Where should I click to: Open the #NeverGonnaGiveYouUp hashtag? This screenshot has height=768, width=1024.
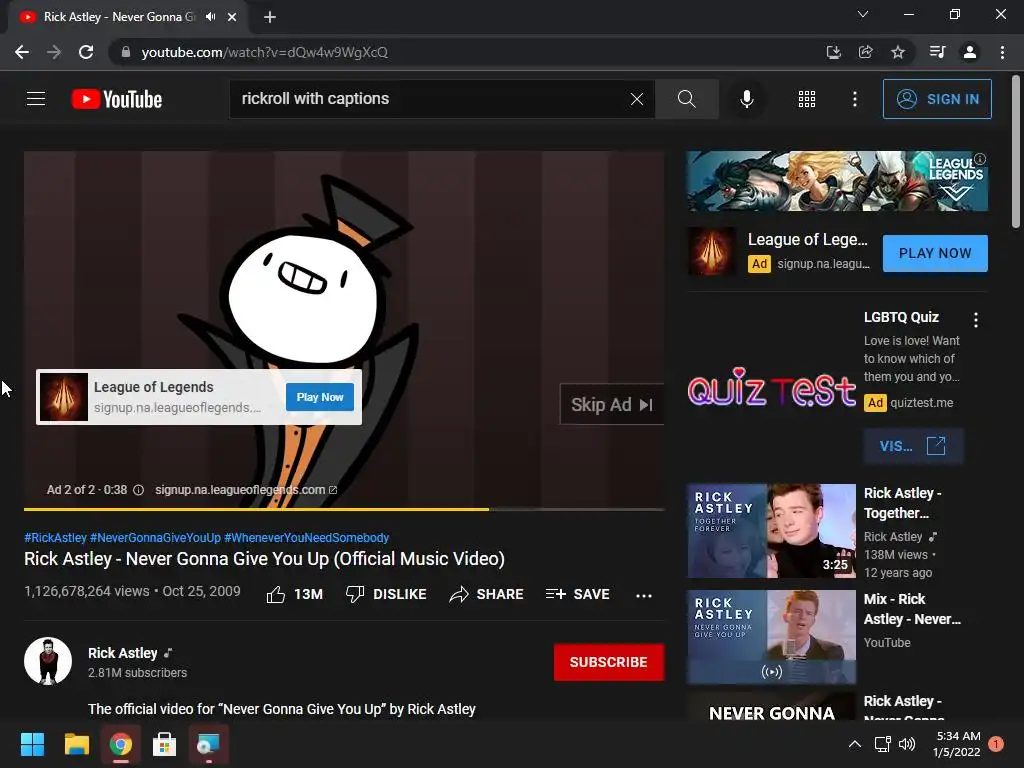[x=155, y=537]
